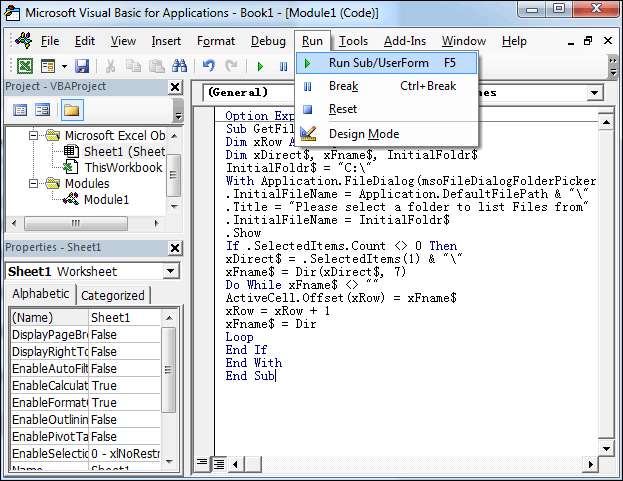Toggle Folders view in Project panel
Image resolution: width=623 pixels, height=481 pixels.
click(x=71, y=110)
